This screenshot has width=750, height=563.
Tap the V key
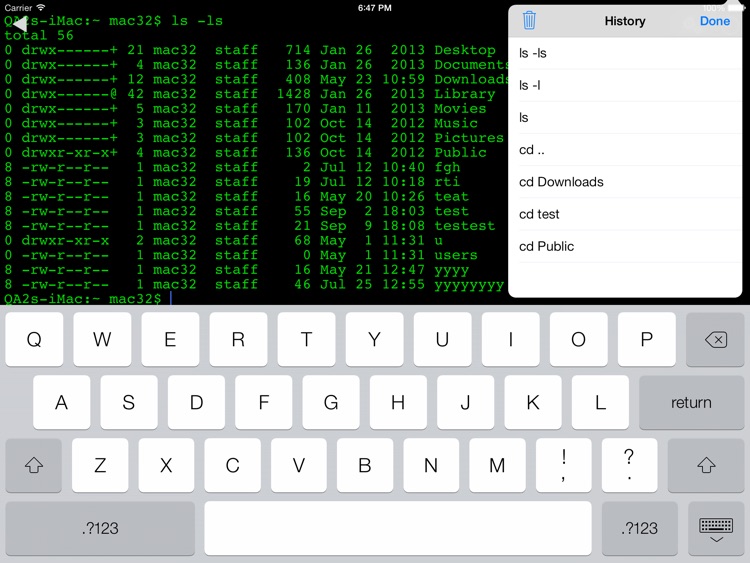click(298, 465)
